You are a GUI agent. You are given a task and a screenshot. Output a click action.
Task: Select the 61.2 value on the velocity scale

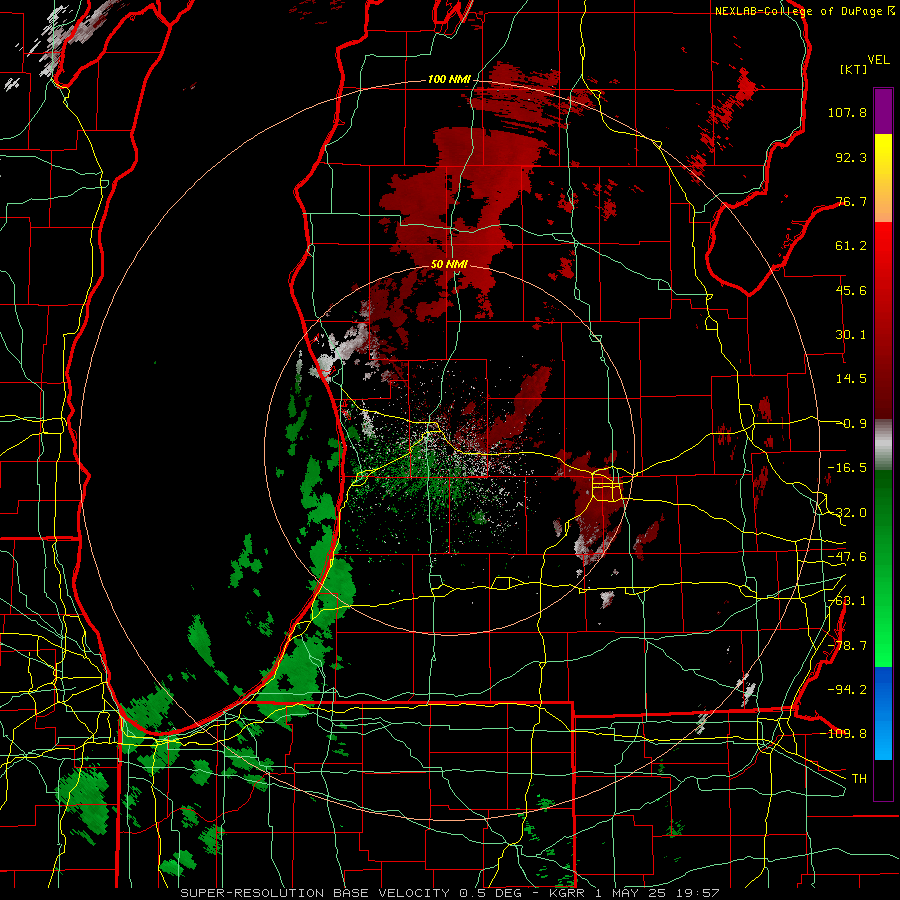pyautogui.click(x=851, y=246)
